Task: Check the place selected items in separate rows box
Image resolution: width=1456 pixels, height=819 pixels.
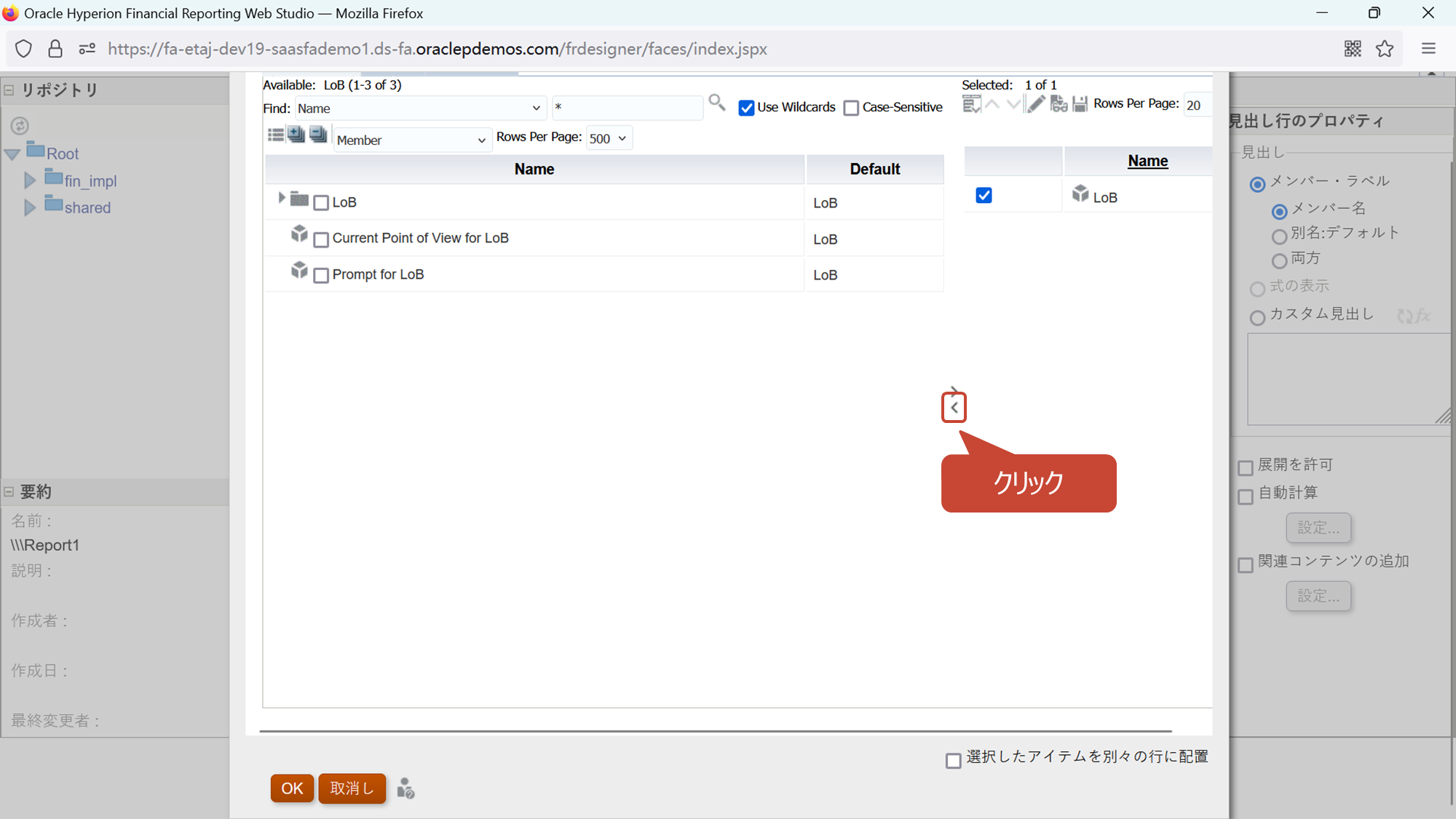Action: pos(953,761)
